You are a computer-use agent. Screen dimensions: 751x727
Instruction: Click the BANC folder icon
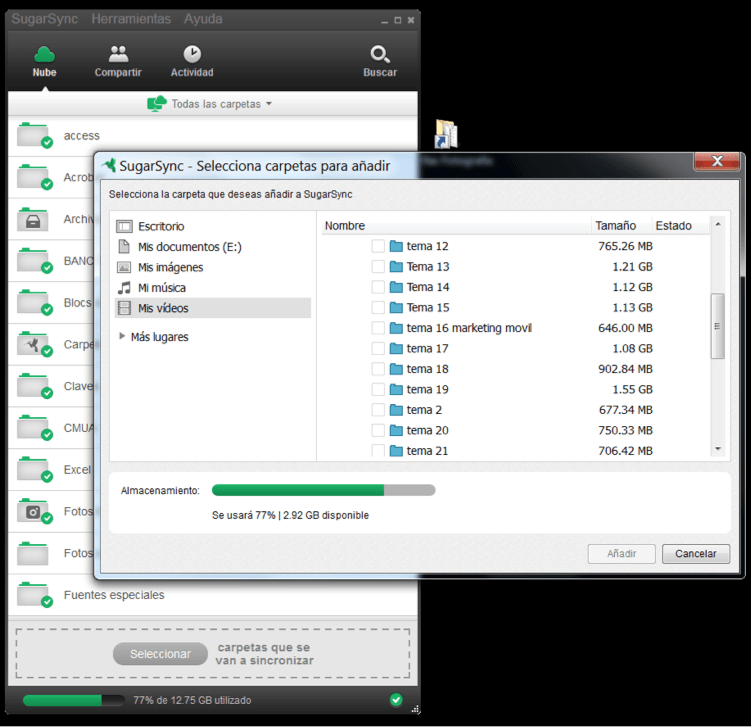[34, 261]
